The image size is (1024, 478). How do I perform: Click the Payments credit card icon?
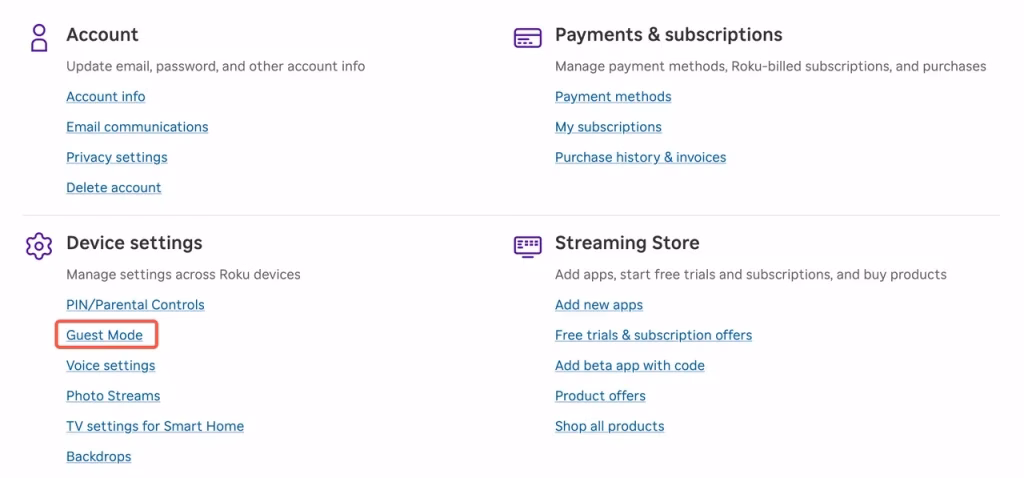coord(527,37)
